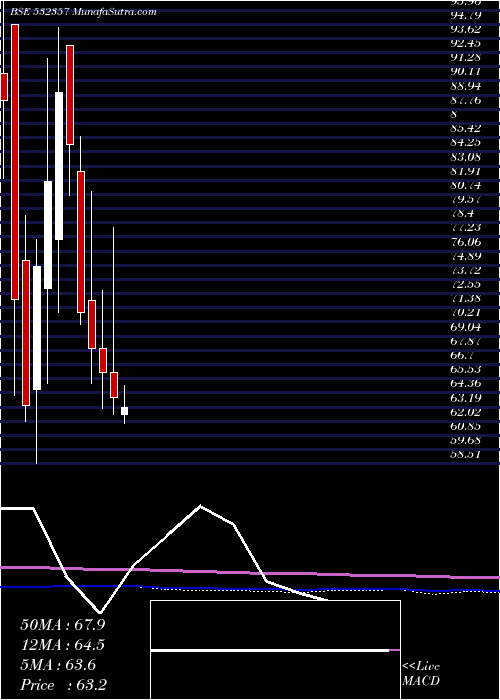500x700 pixels.
Task: Click the 60.85 price axis label
Action: 465,425
